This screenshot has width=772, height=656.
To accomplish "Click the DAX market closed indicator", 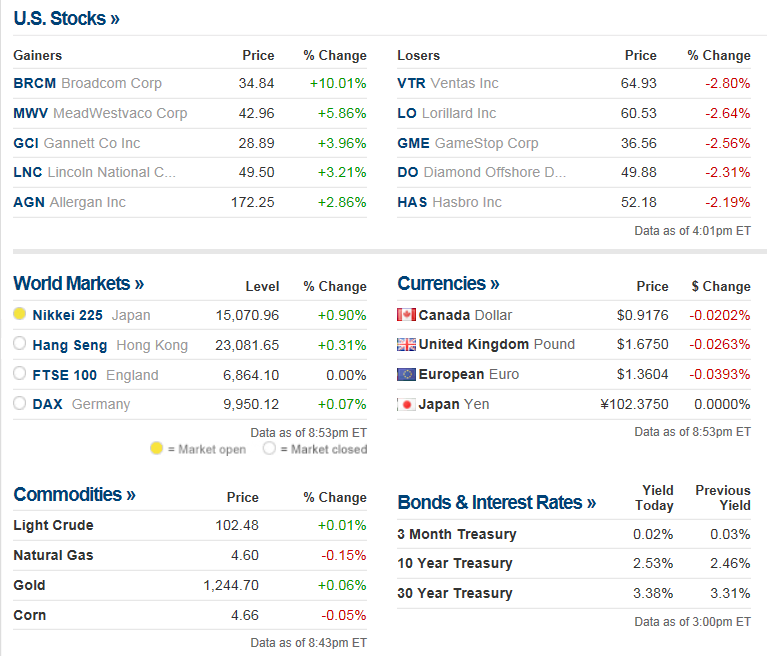I will coord(20,405).
